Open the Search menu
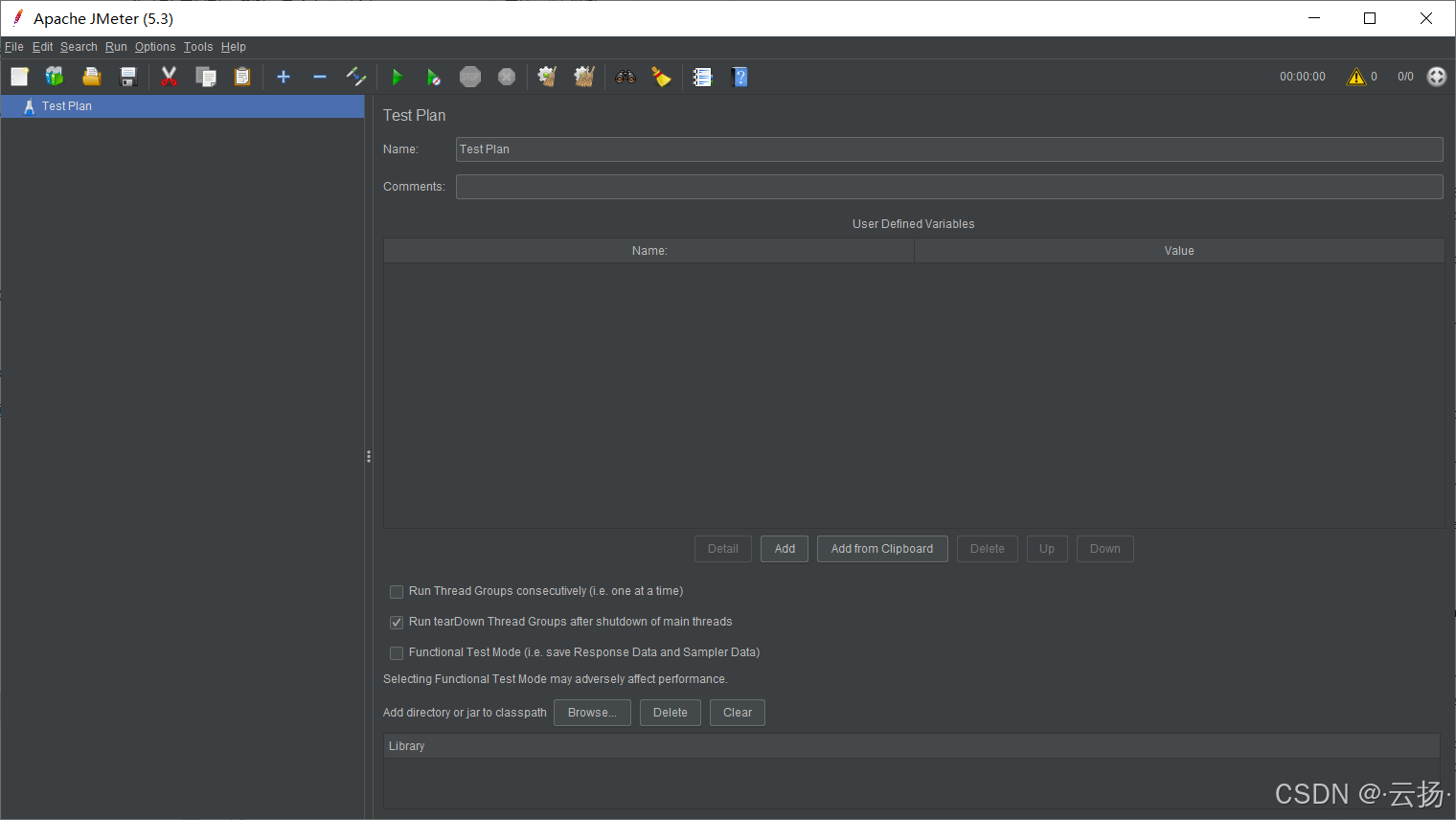The image size is (1456, 820). pos(79,47)
